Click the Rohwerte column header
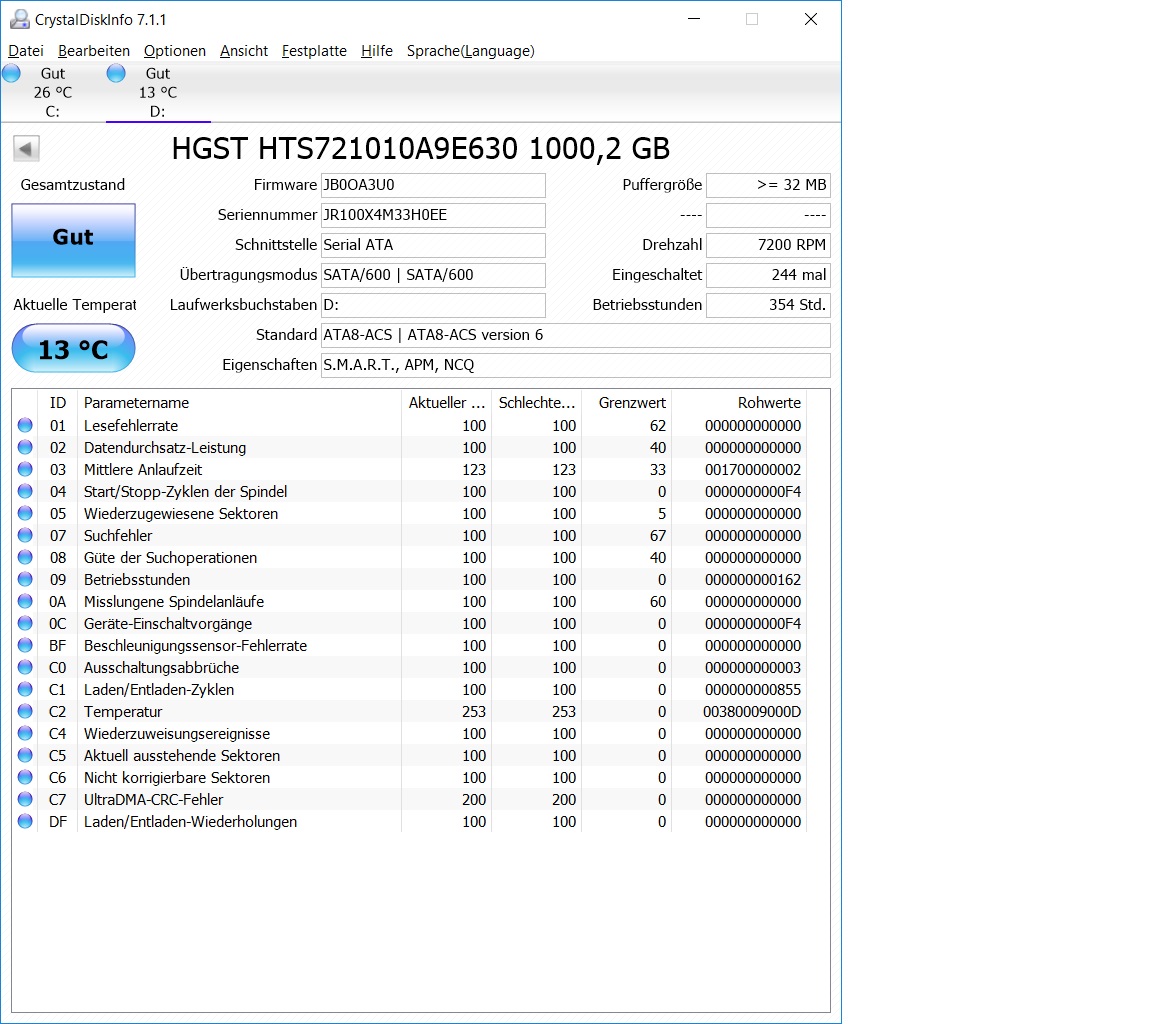 click(x=739, y=403)
